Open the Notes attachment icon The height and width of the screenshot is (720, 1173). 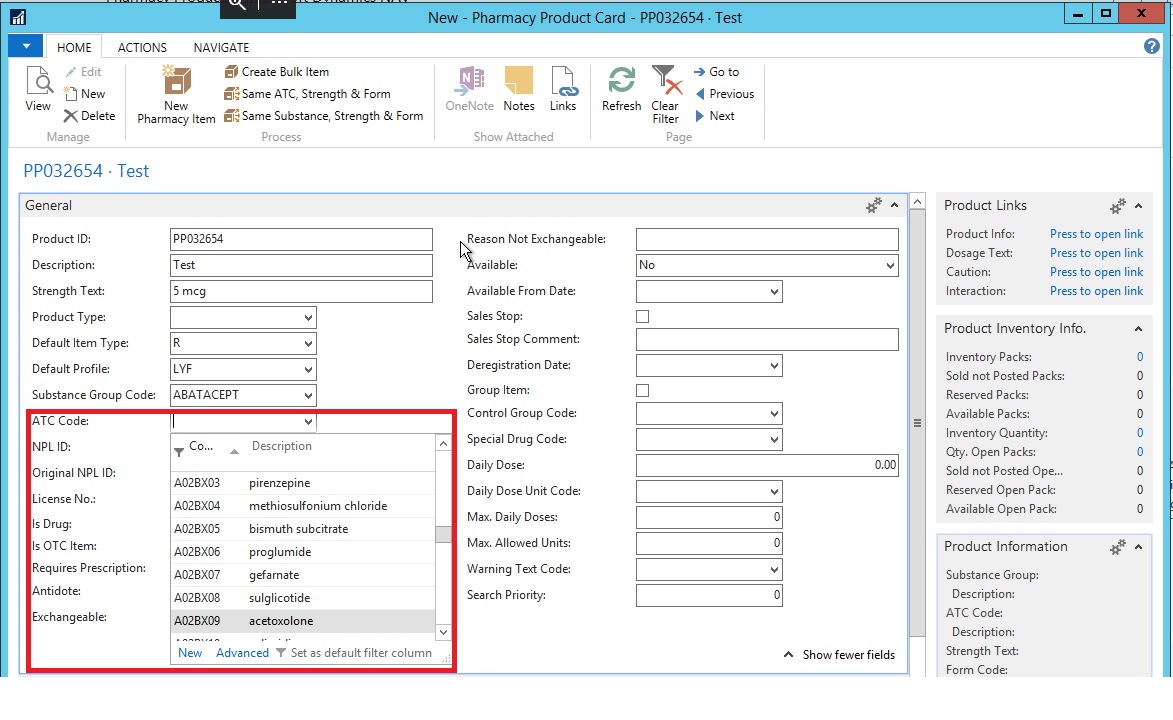coord(518,84)
